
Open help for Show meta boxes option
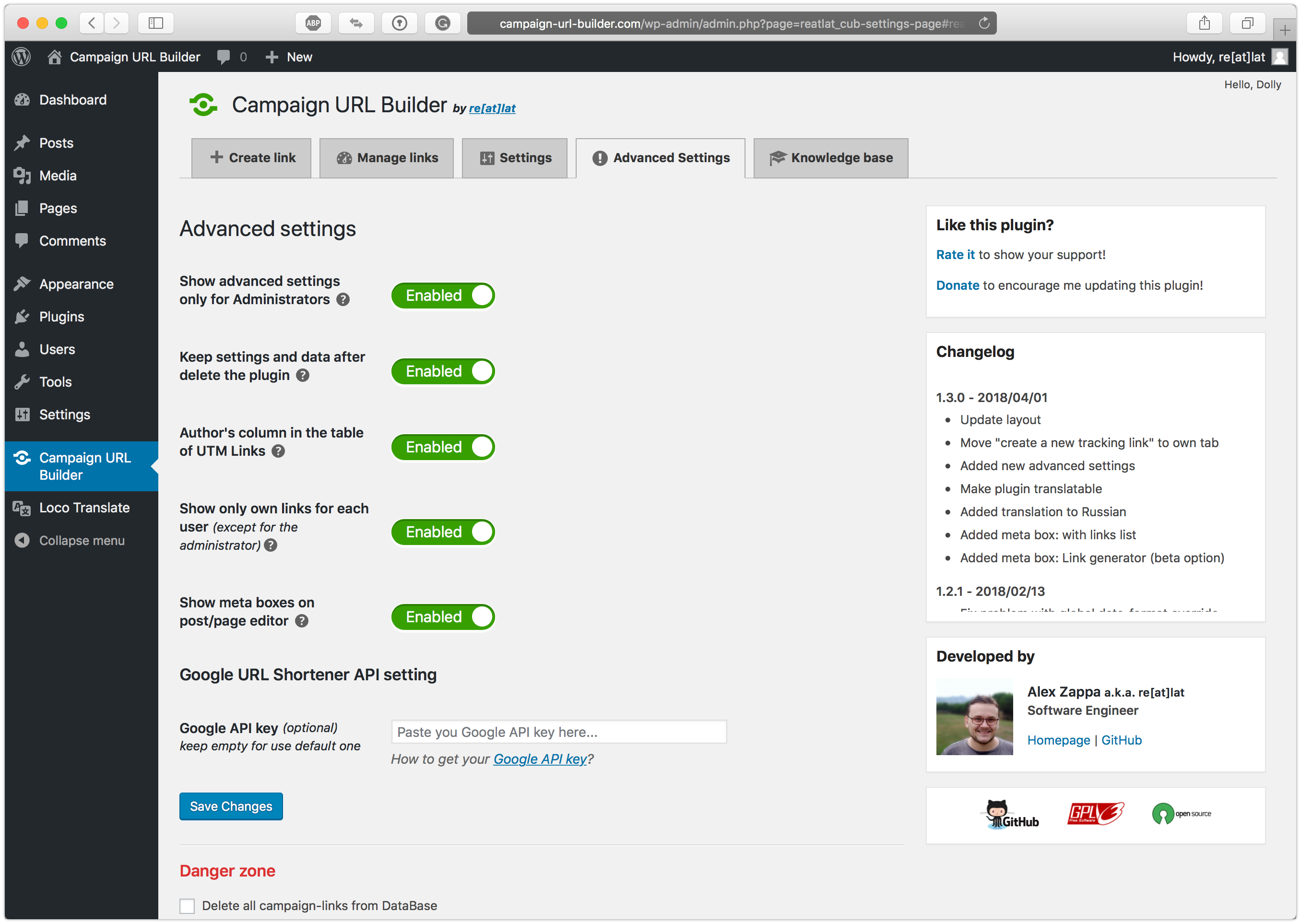pos(302,621)
